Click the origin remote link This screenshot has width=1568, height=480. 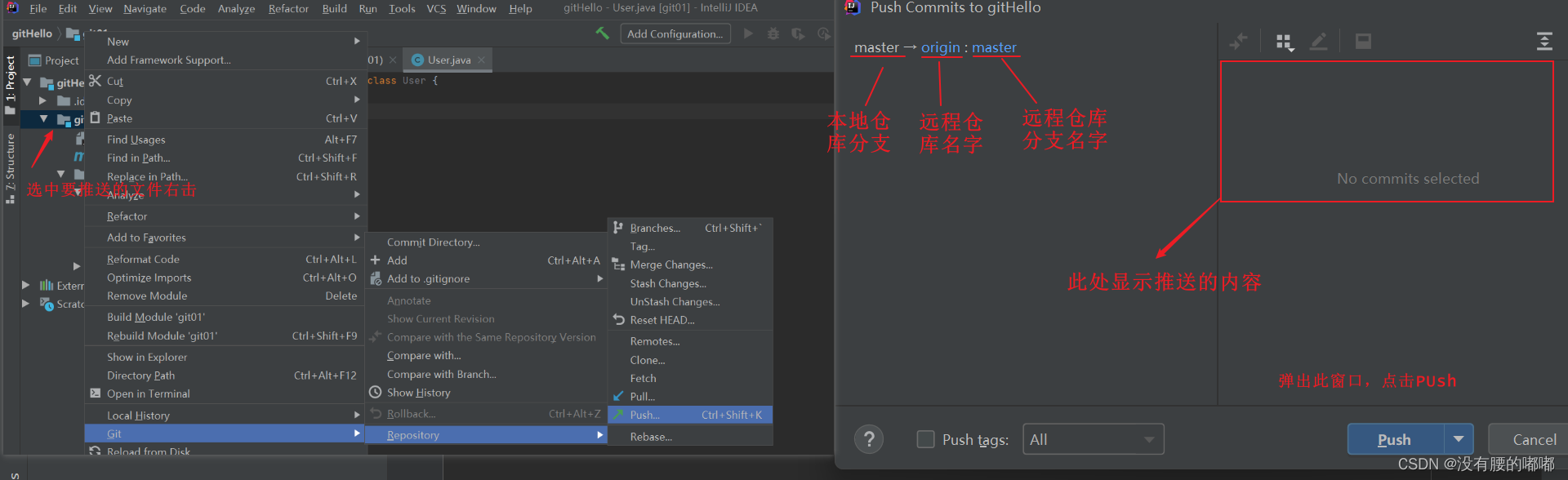[941, 47]
